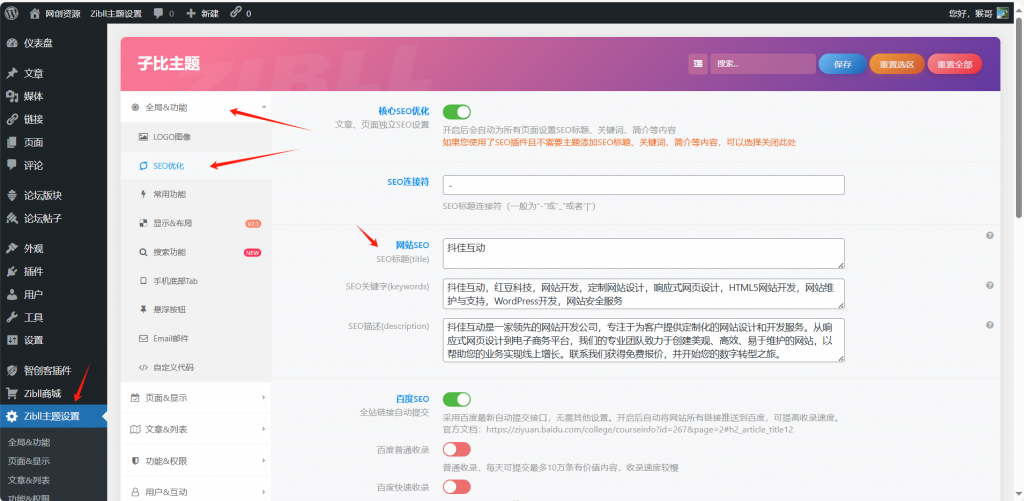Click help icon beside SEO标题 field

pos(990,236)
